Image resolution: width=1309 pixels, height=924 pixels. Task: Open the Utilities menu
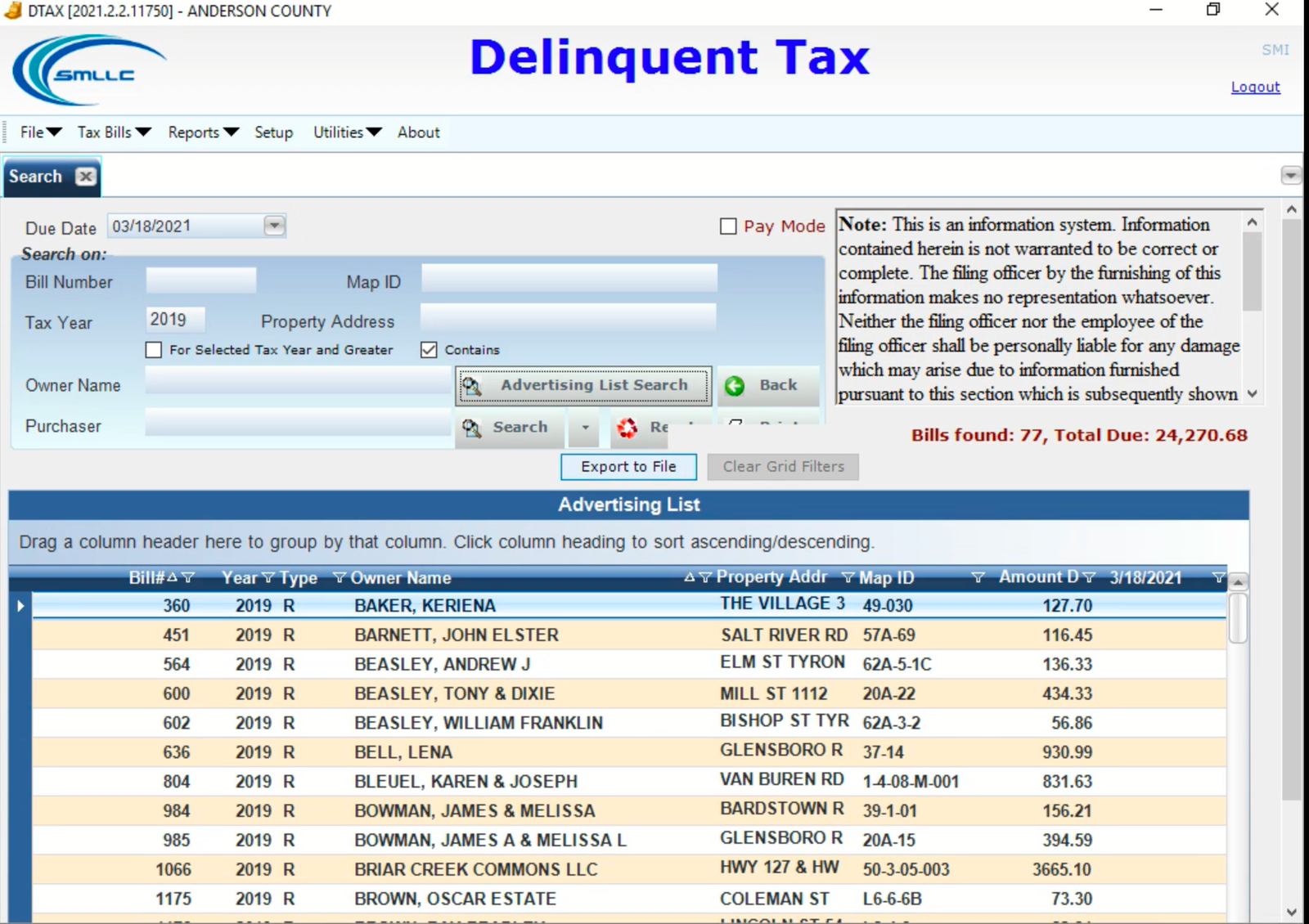[x=347, y=132]
